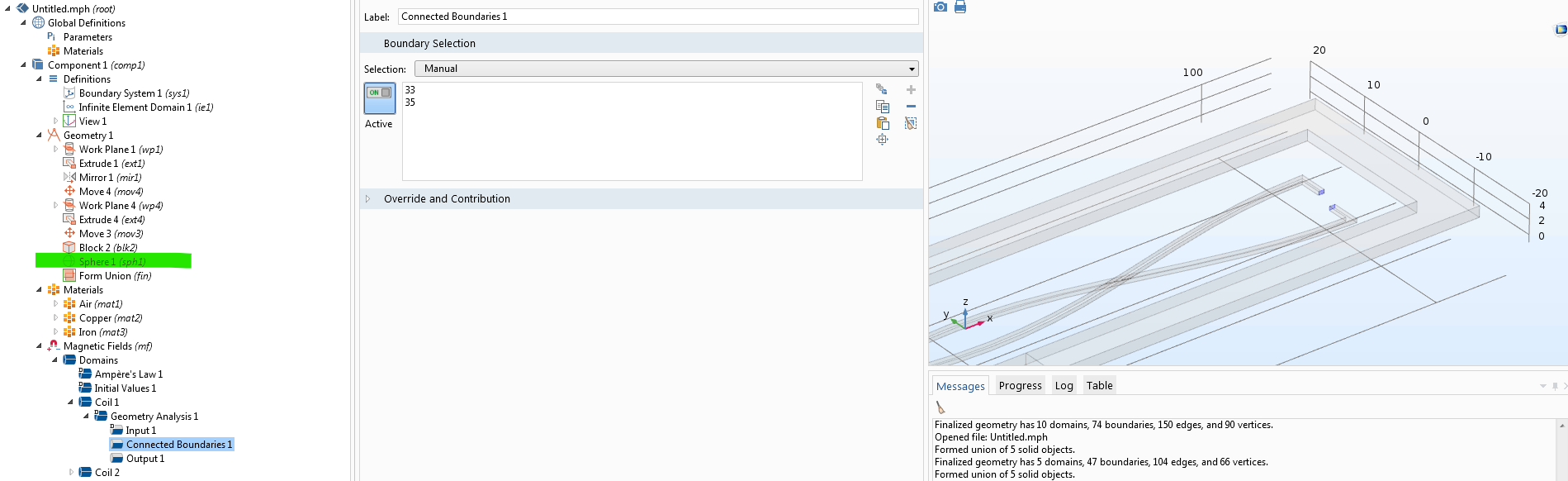This screenshot has width=1568, height=481.
Task: Click the Copy Selection icon
Action: tap(882, 107)
